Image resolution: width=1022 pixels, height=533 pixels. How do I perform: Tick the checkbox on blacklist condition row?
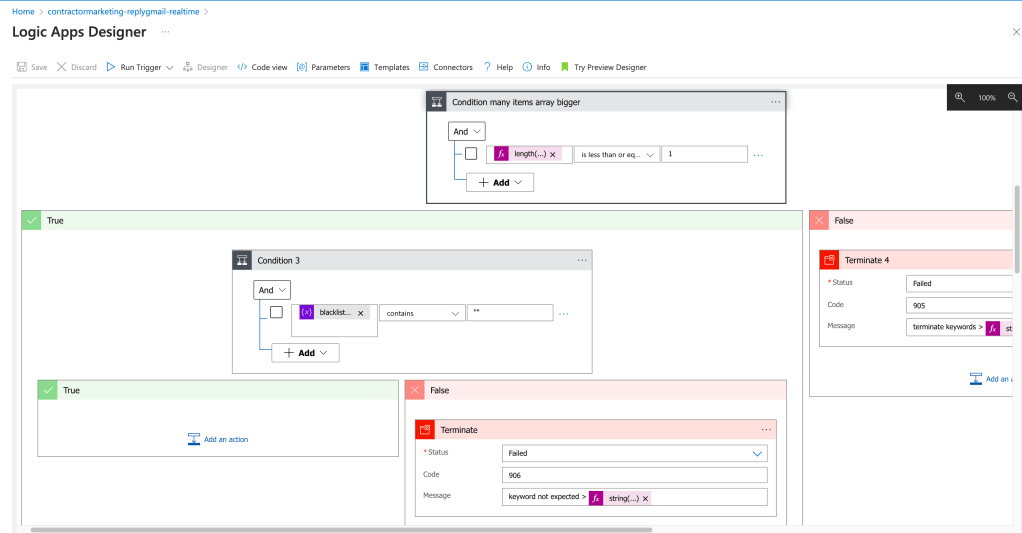coord(276,312)
